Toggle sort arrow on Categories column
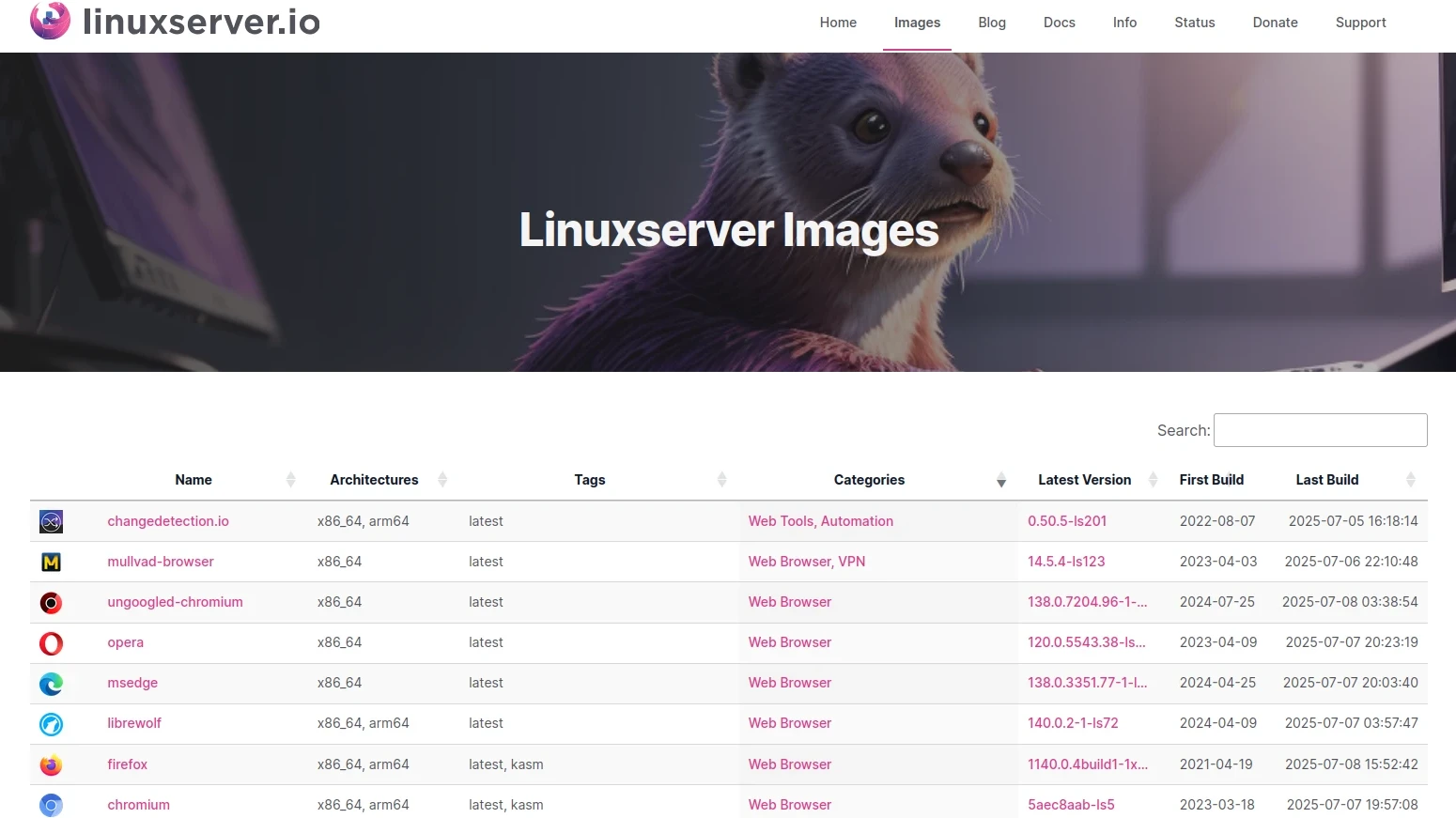 click(1001, 480)
